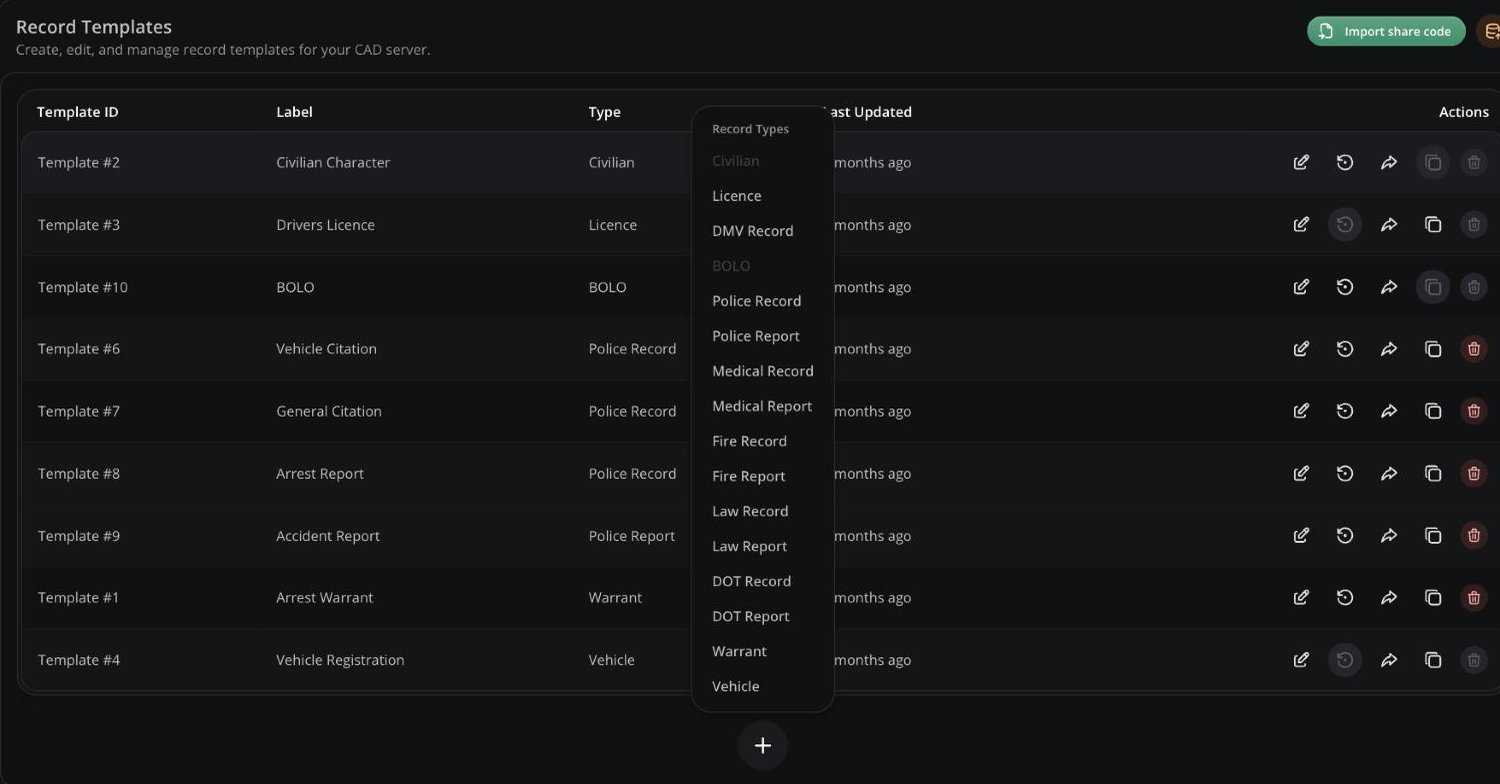The image size is (1500, 784).
Task: Share the Civilian Character template
Action: 1389,162
